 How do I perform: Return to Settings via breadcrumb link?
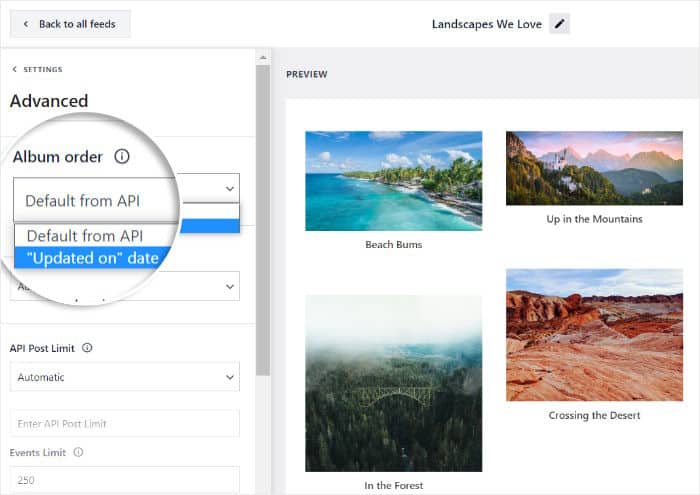42,70
